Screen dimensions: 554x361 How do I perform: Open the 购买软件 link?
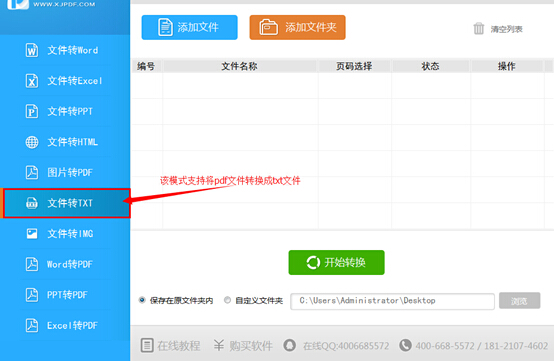pos(251,345)
